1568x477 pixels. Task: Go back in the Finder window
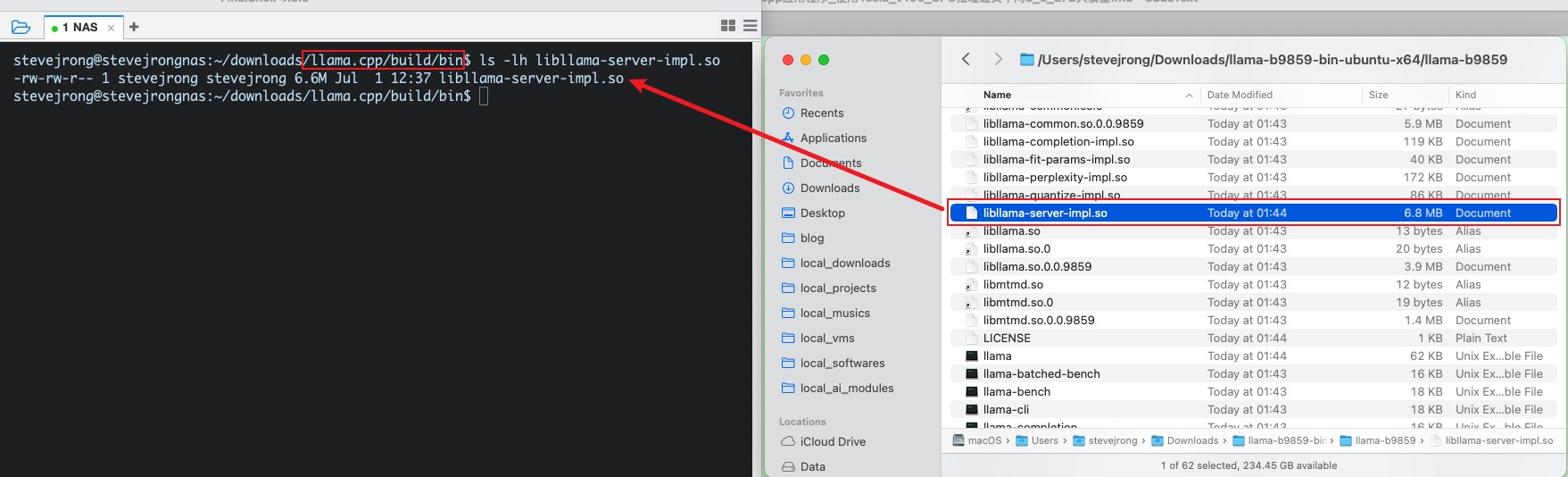point(966,59)
